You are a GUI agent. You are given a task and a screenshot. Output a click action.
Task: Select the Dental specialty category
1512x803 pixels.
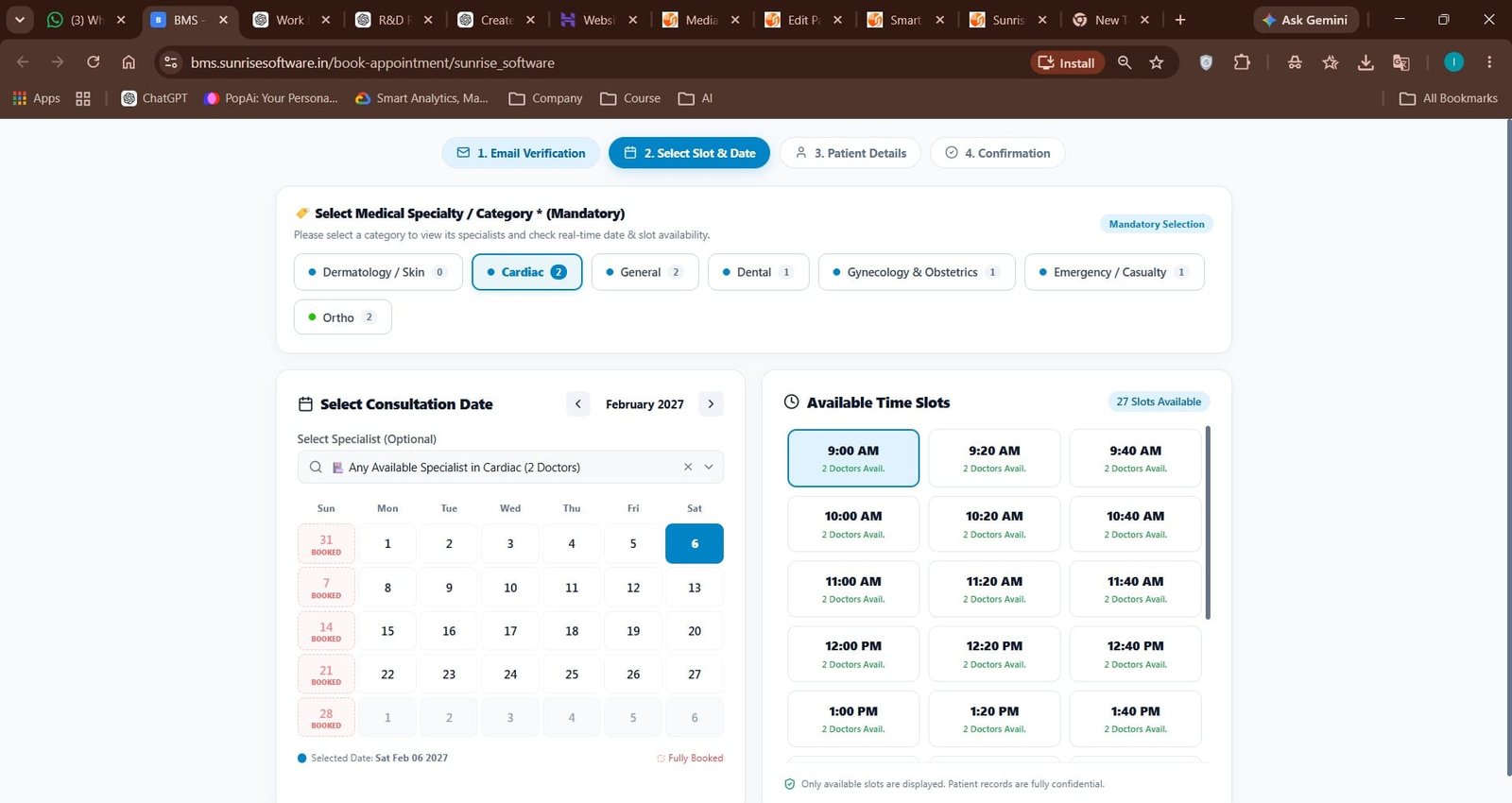tap(759, 272)
